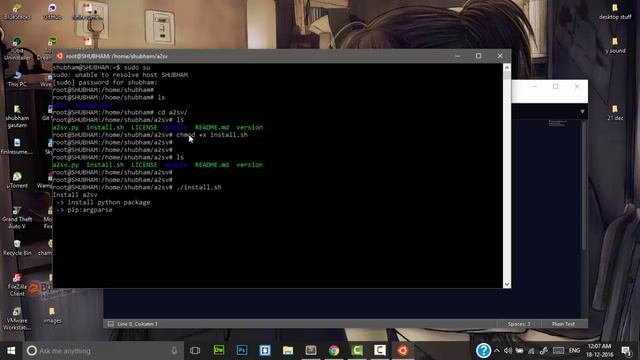Viewport: 640px width, 360px height.
Task: Launch Dreamweaver from the taskbar
Action: (x=219, y=351)
